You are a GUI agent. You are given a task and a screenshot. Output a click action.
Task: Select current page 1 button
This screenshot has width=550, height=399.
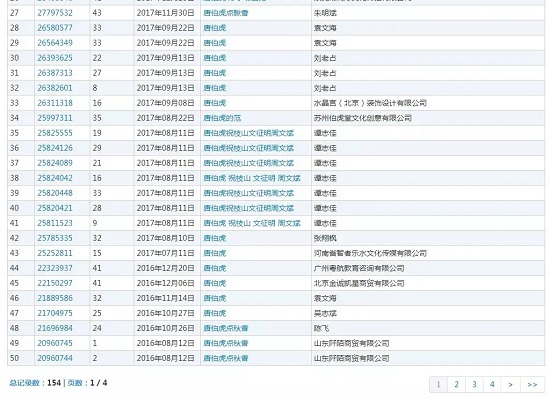(x=438, y=385)
